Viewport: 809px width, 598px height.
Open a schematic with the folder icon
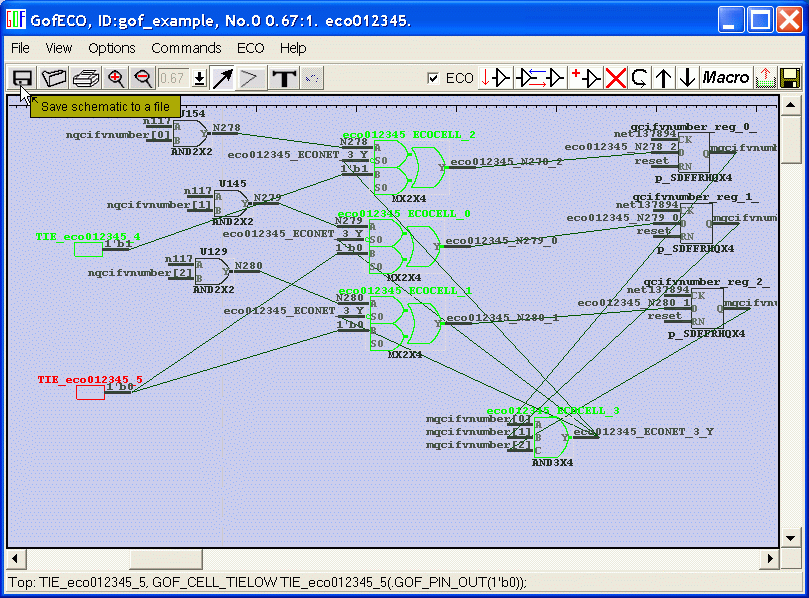[x=53, y=78]
